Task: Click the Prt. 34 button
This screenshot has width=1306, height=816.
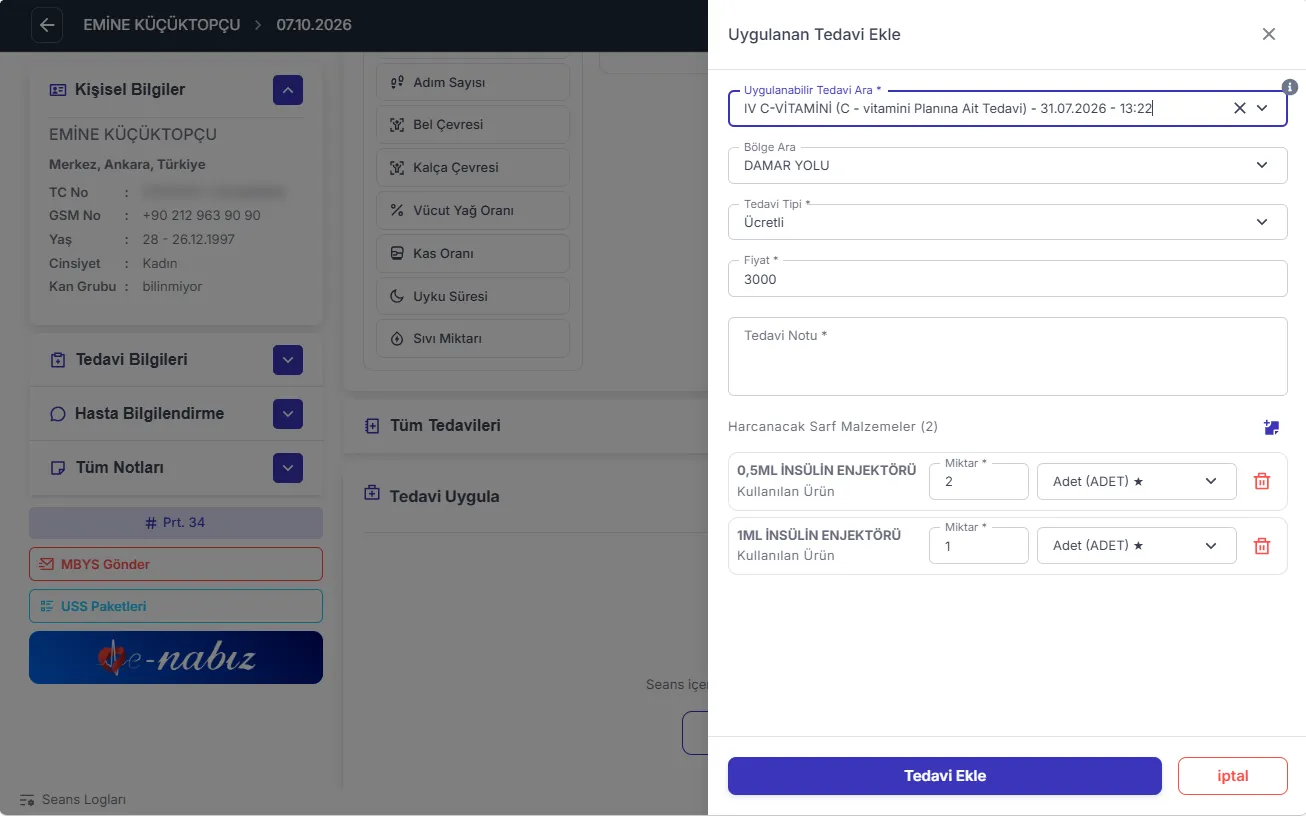Action: (176, 523)
